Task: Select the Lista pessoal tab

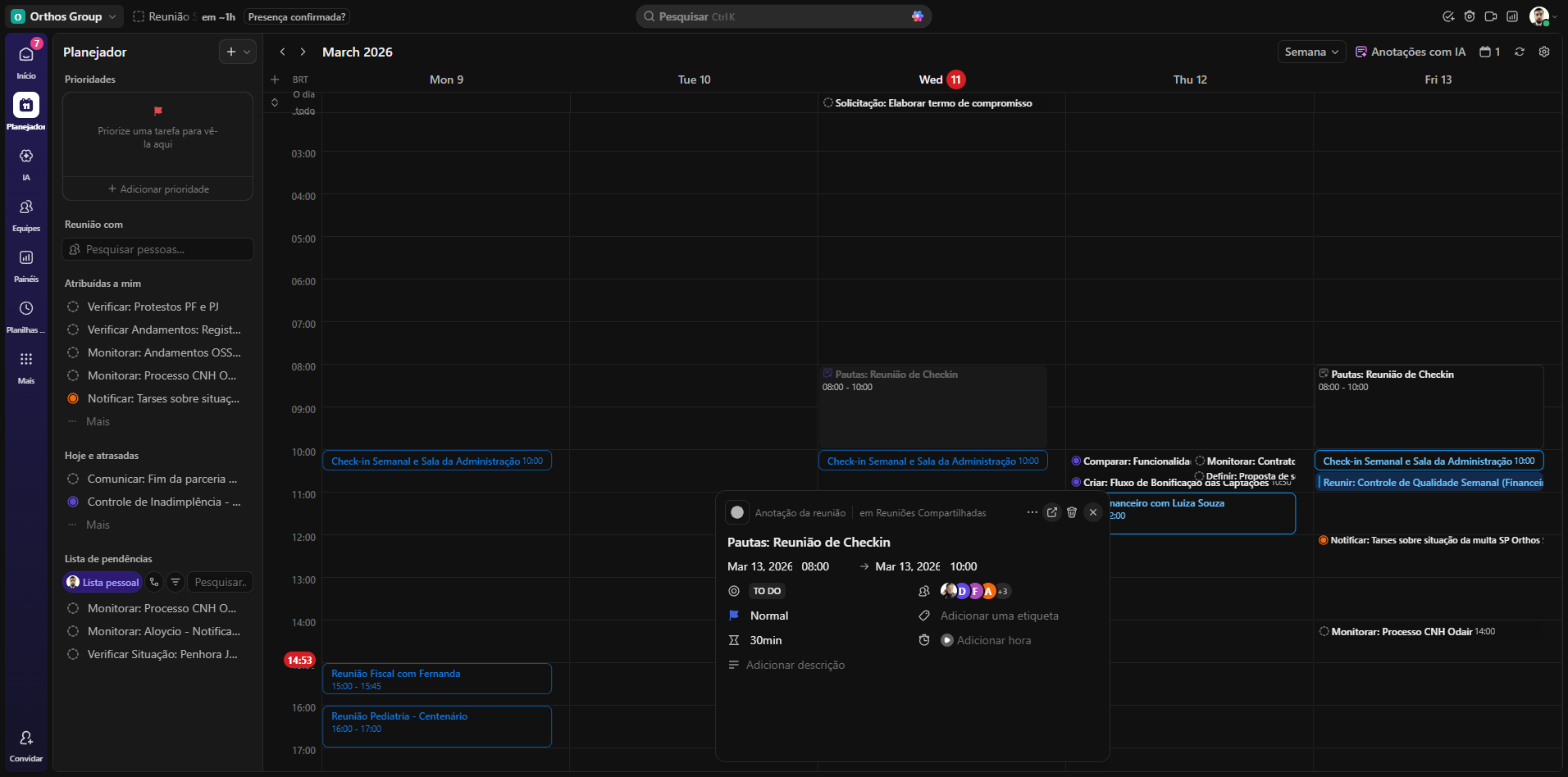Action: (x=103, y=582)
